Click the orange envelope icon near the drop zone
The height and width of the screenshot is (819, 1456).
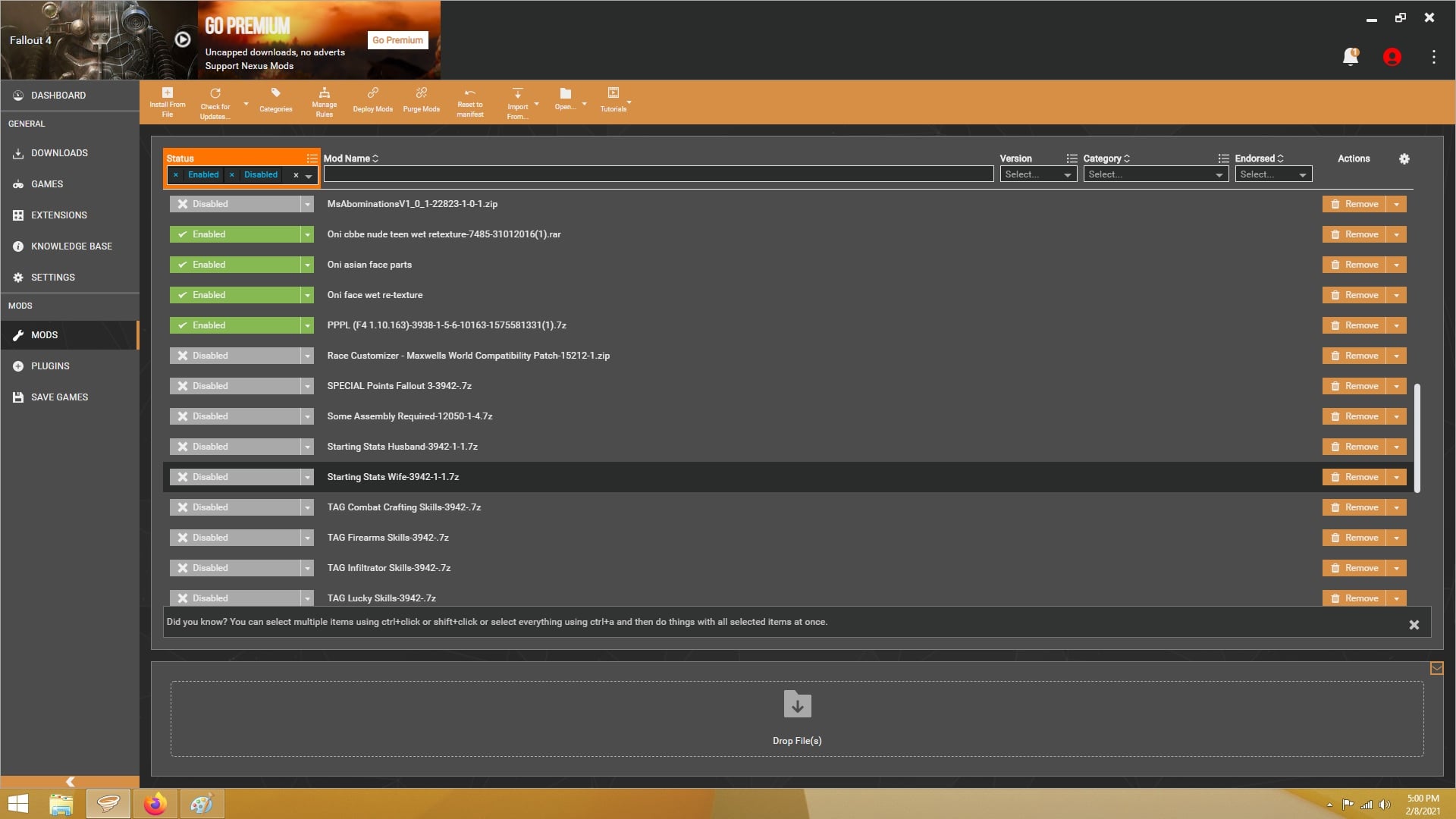(1436, 668)
